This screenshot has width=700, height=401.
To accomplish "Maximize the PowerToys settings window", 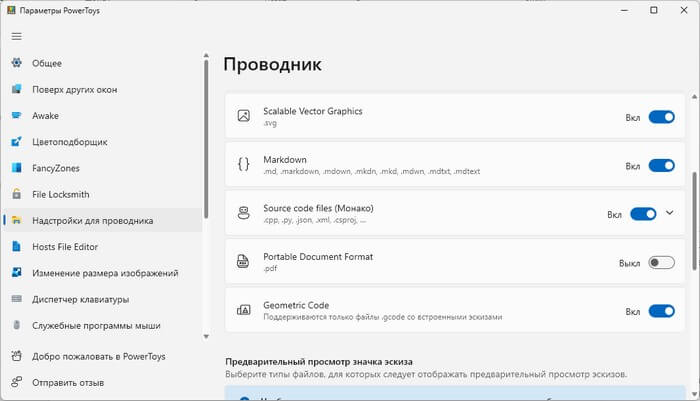I will pyautogui.click(x=654, y=10).
